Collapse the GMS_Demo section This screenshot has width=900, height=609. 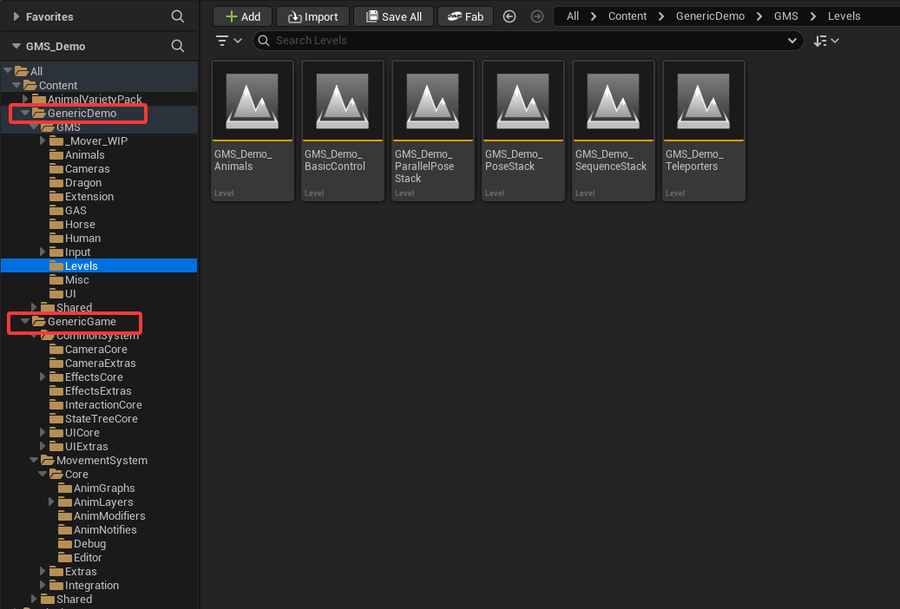point(16,46)
